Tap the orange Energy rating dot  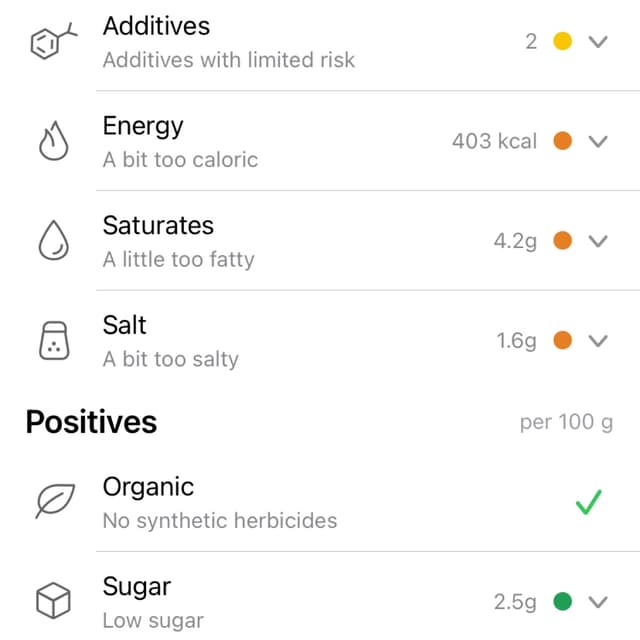coord(562,141)
